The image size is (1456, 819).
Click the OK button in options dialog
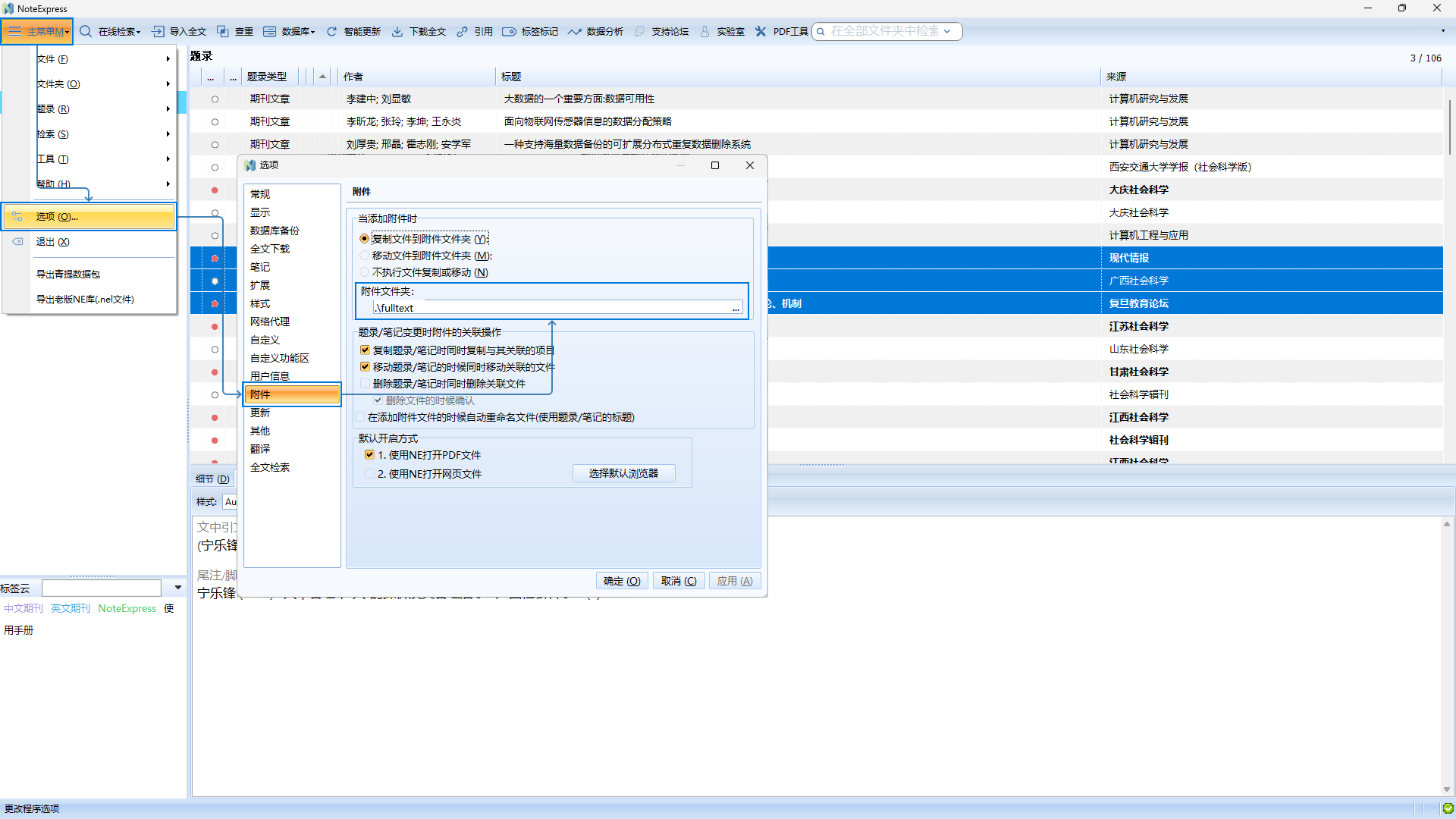[622, 581]
